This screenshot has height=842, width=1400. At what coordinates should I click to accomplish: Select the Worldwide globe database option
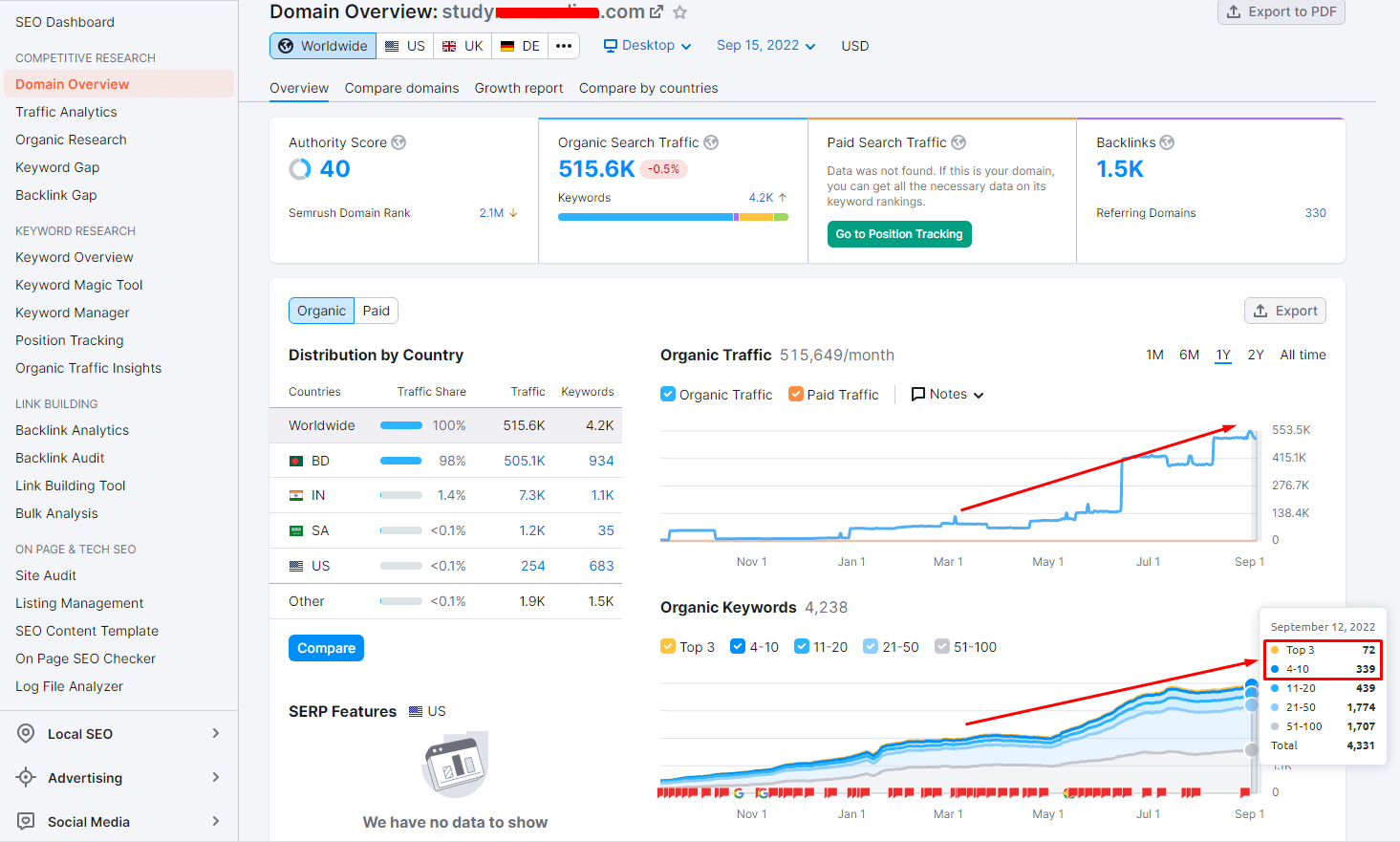[x=323, y=46]
